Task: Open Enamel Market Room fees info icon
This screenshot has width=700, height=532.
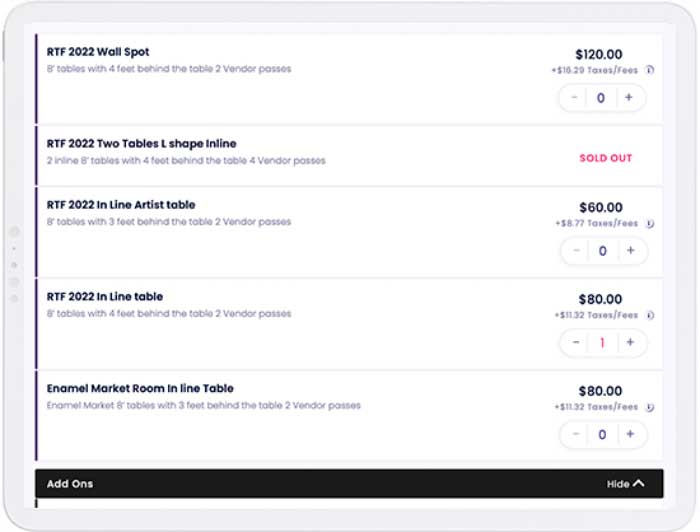Action: [x=650, y=407]
